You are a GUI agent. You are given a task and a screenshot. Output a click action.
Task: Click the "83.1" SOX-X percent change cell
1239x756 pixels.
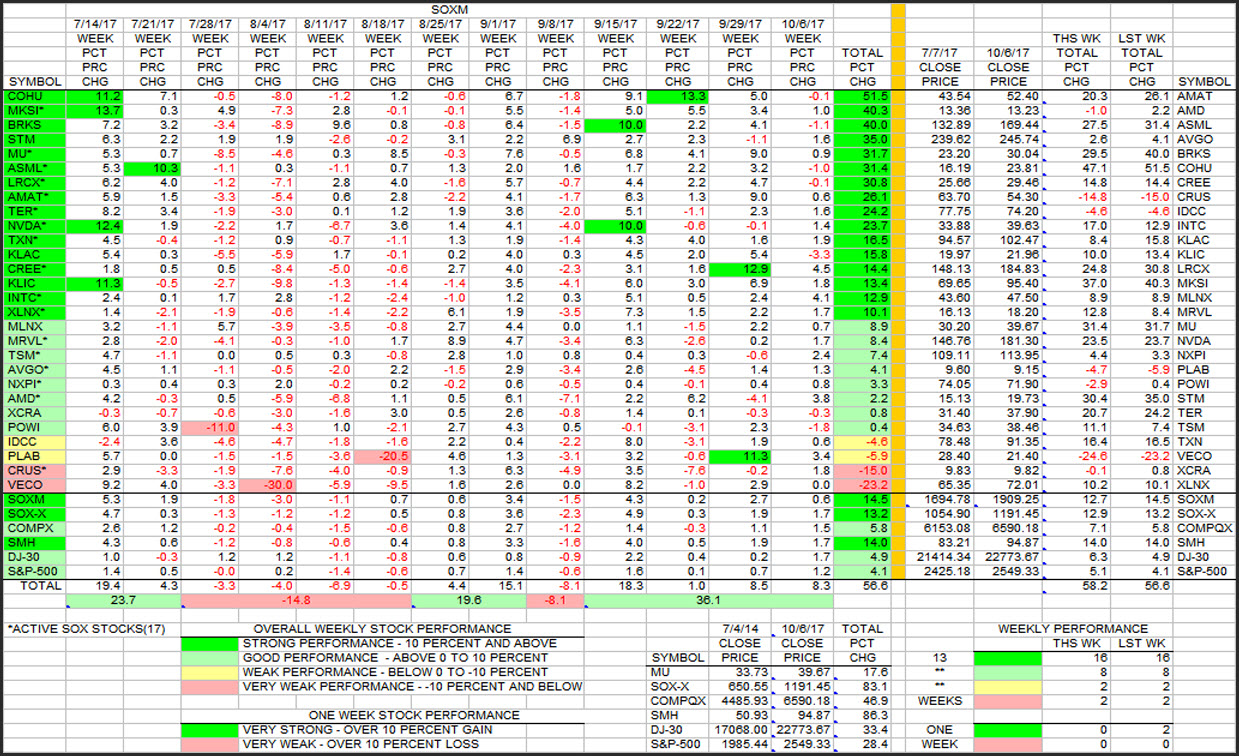862,686
